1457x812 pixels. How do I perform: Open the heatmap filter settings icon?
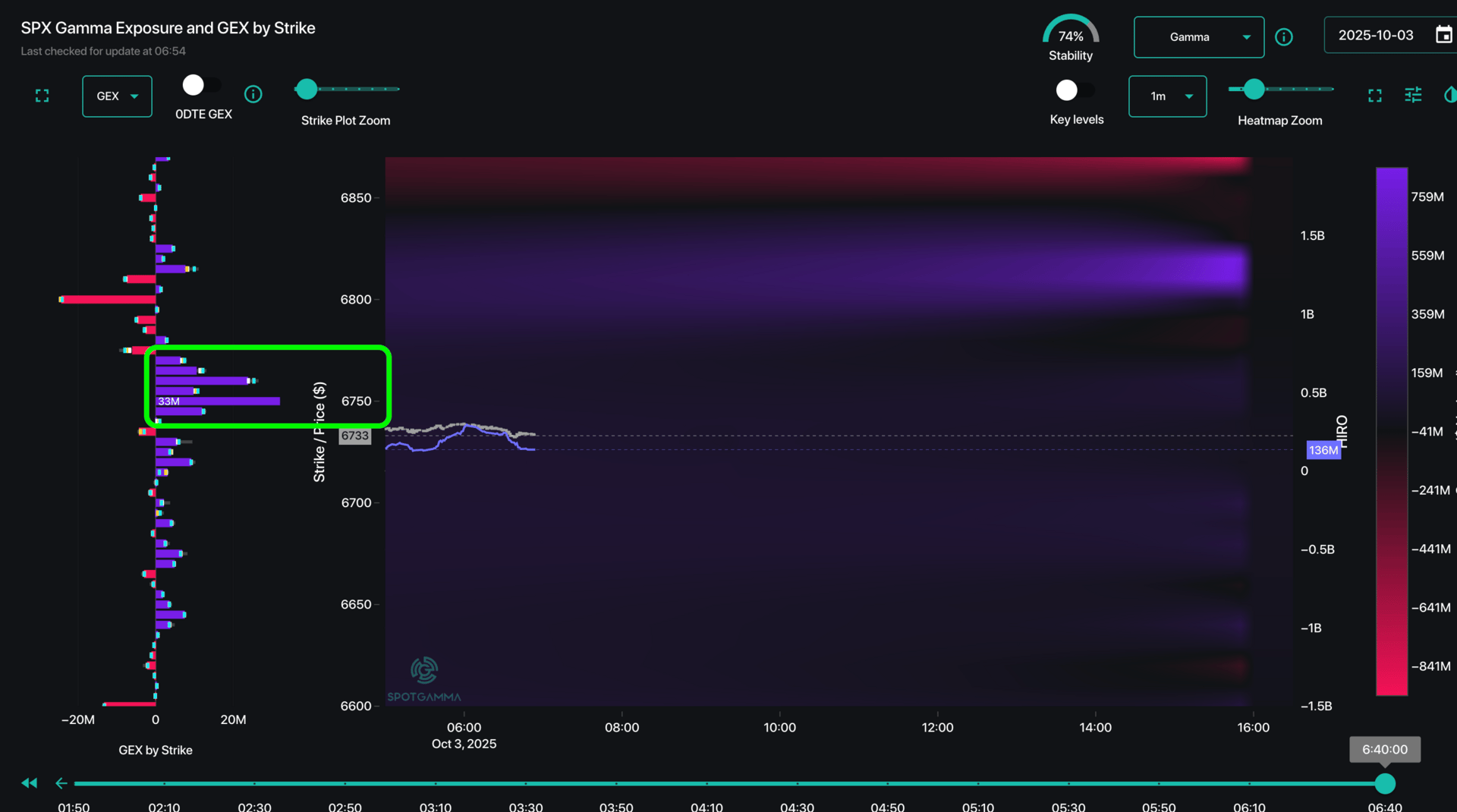click(x=1413, y=95)
